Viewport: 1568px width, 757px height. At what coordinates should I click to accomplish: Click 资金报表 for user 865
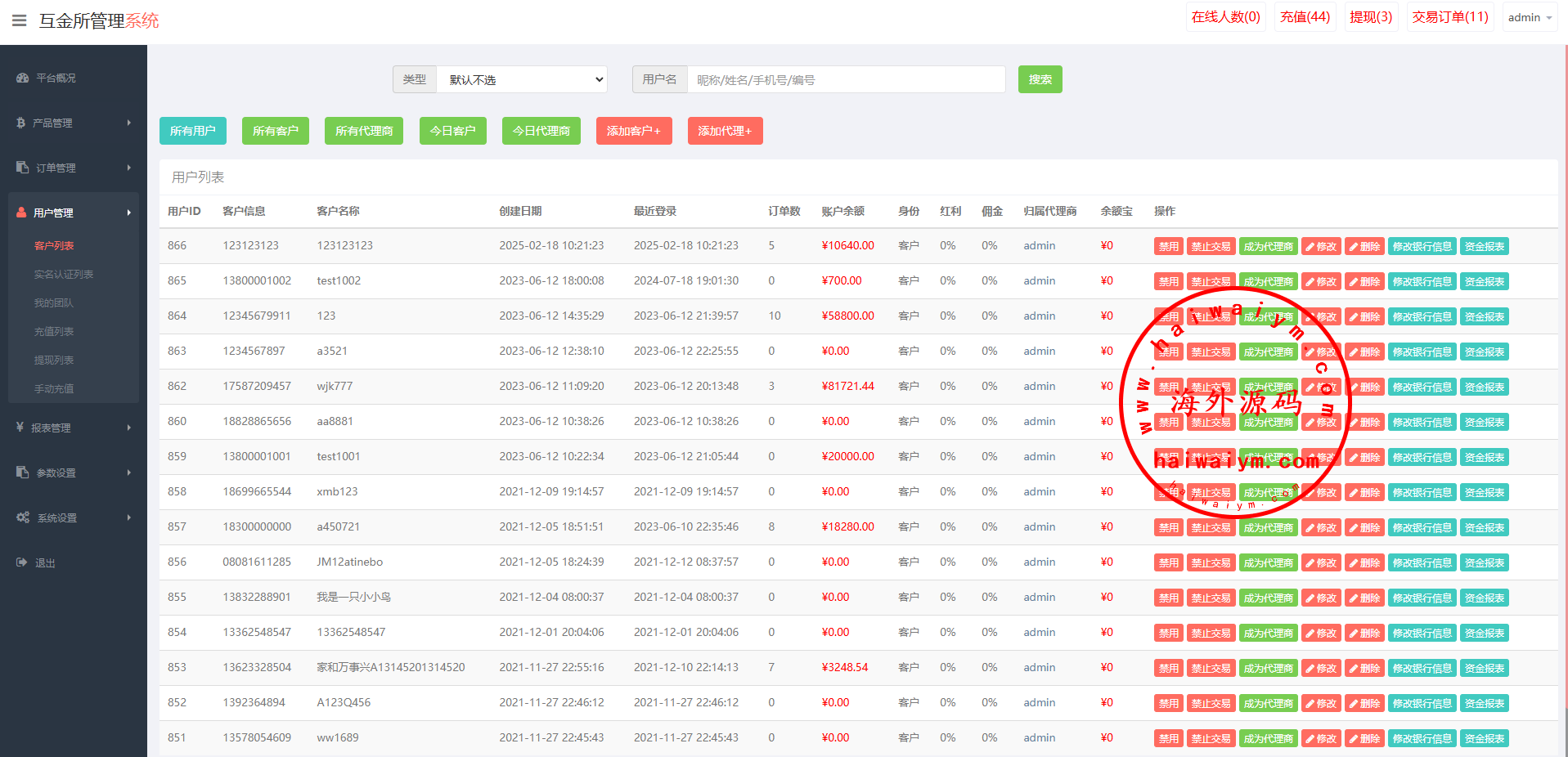(1484, 281)
